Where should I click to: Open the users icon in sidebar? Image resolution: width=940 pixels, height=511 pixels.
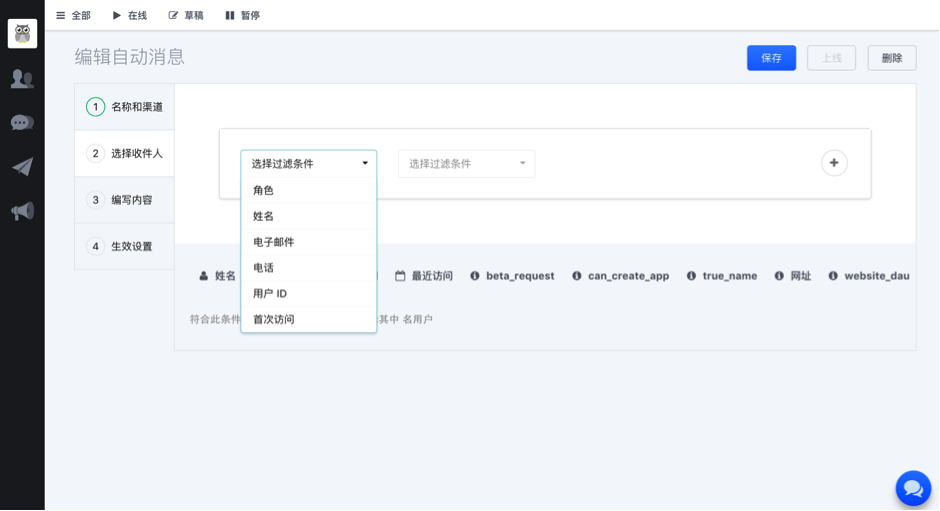tap(22, 78)
